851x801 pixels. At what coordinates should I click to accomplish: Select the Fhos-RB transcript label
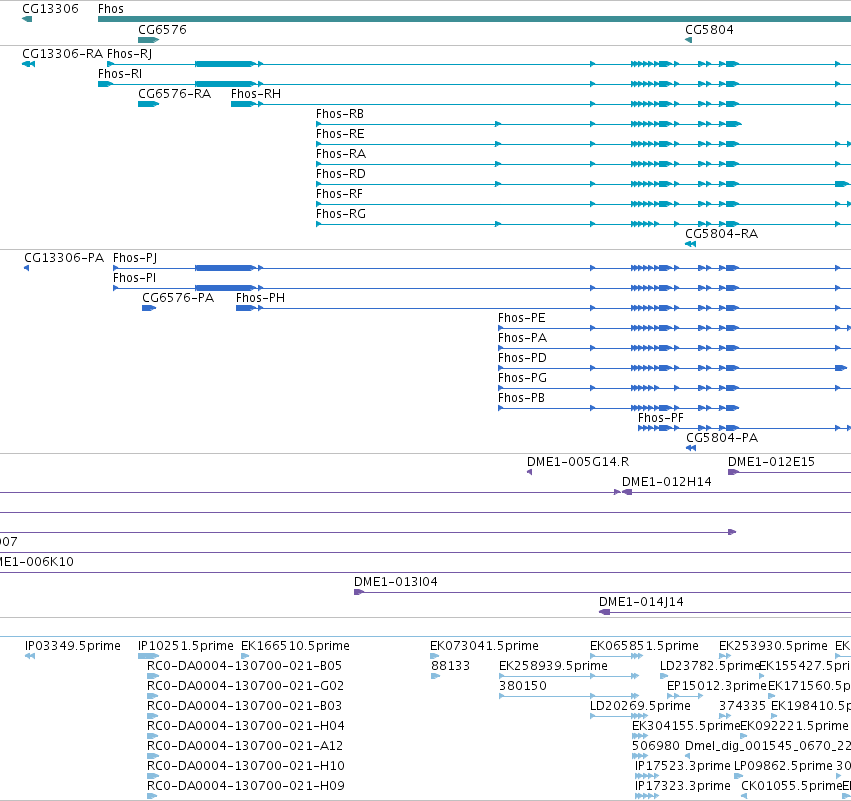coord(340,114)
